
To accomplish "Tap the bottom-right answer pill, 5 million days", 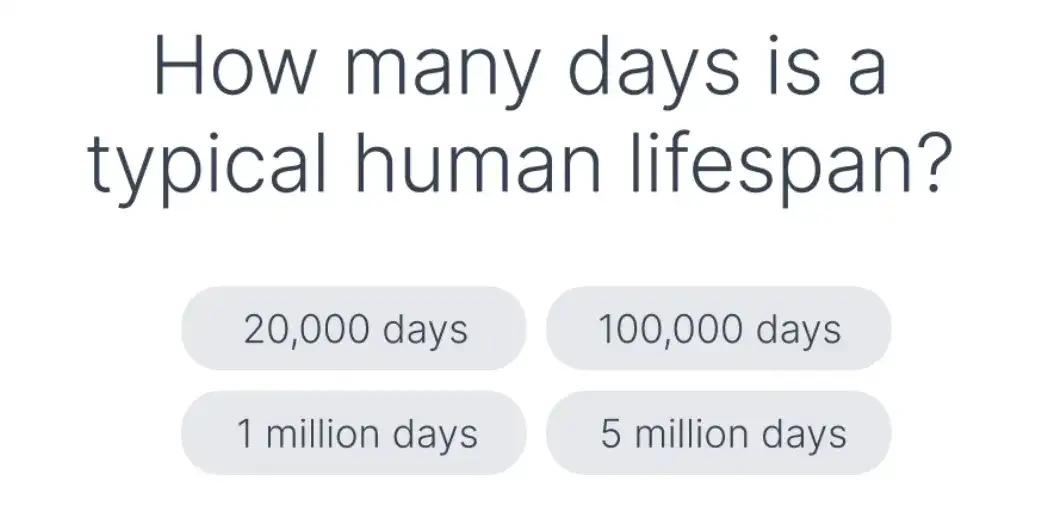I will [718, 434].
